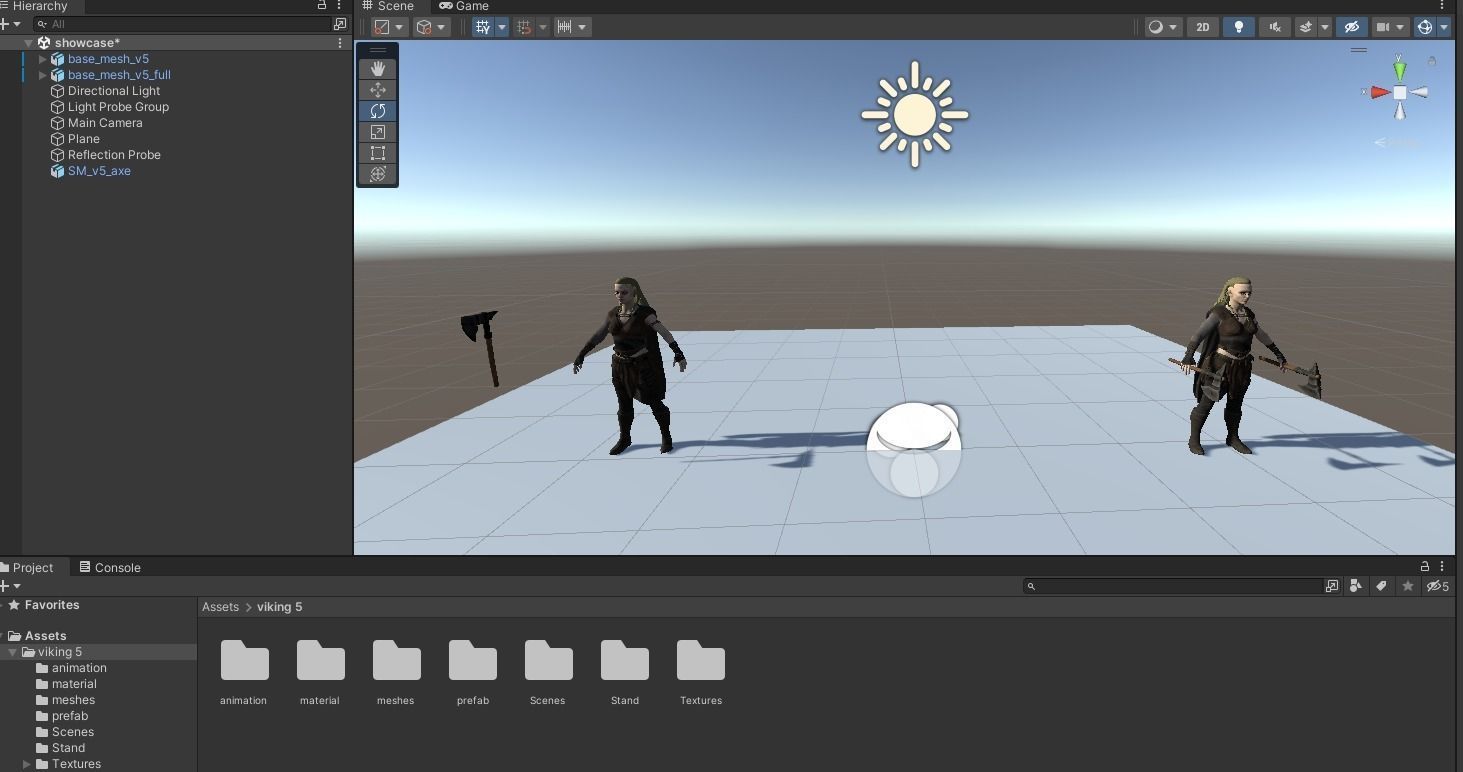The height and width of the screenshot is (772, 1463).
Task: Expand base_mesh_v5_full in Hierarchy
Action: tap(42, 75)
